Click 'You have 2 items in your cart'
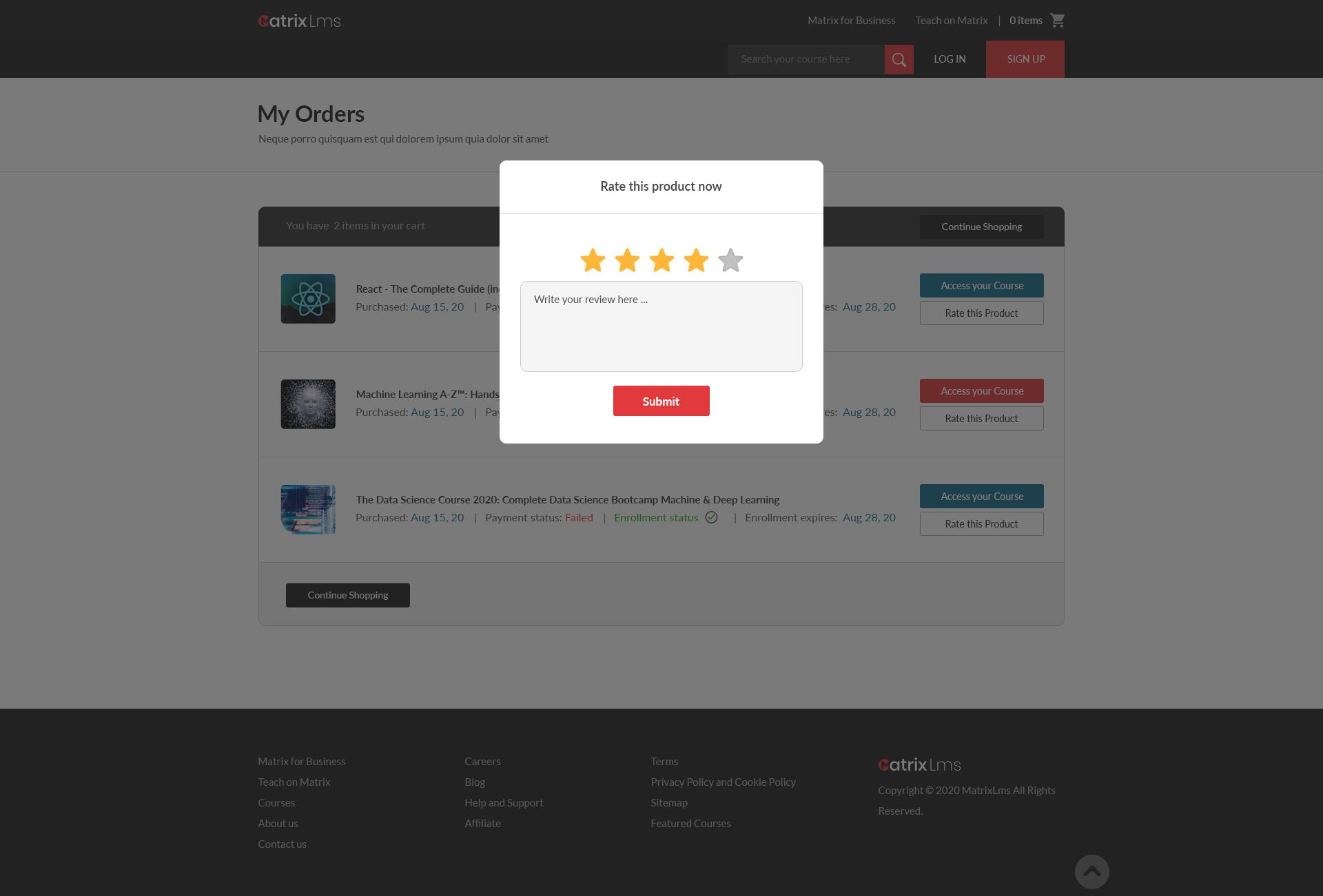This screenshot has height=896, width=1323. [x=356, y=225]
